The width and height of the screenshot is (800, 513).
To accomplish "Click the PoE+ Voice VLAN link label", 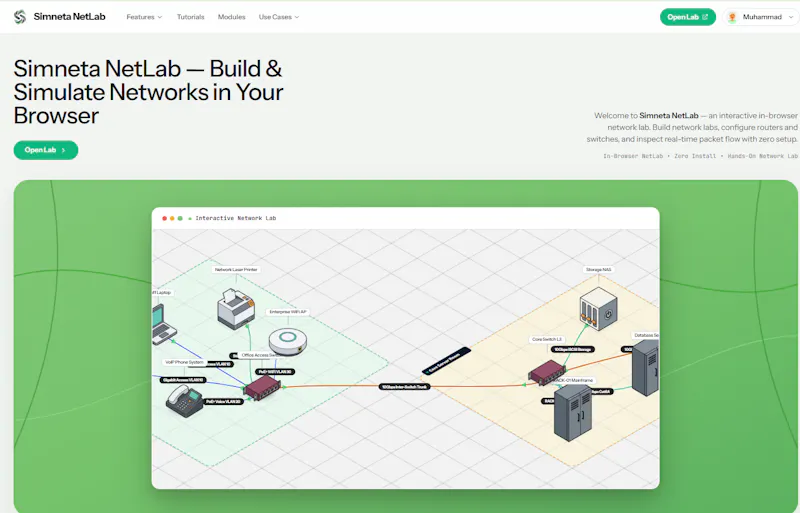I will pyautogui.click(x=223, y=402).
